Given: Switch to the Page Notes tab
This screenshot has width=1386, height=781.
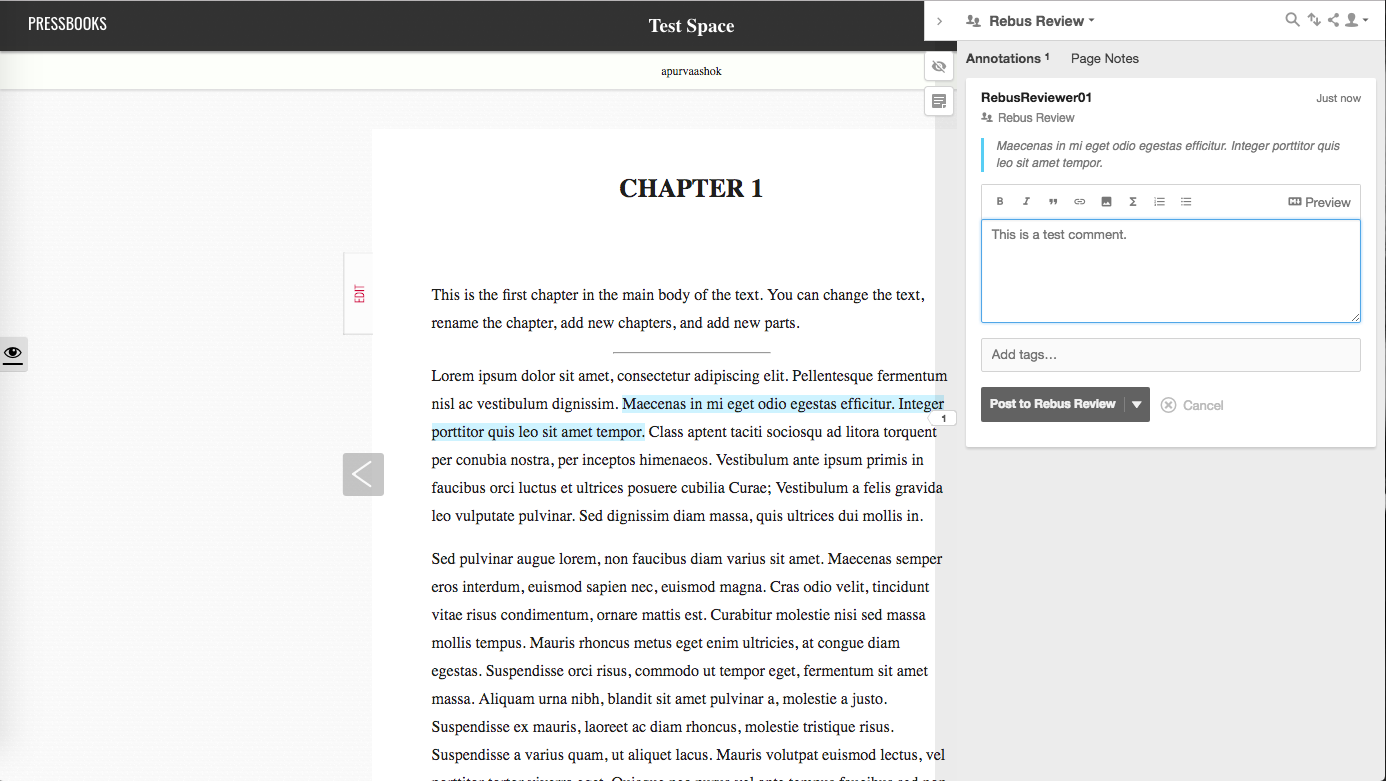Looking at the screenshot, I should pos(1104,59).
